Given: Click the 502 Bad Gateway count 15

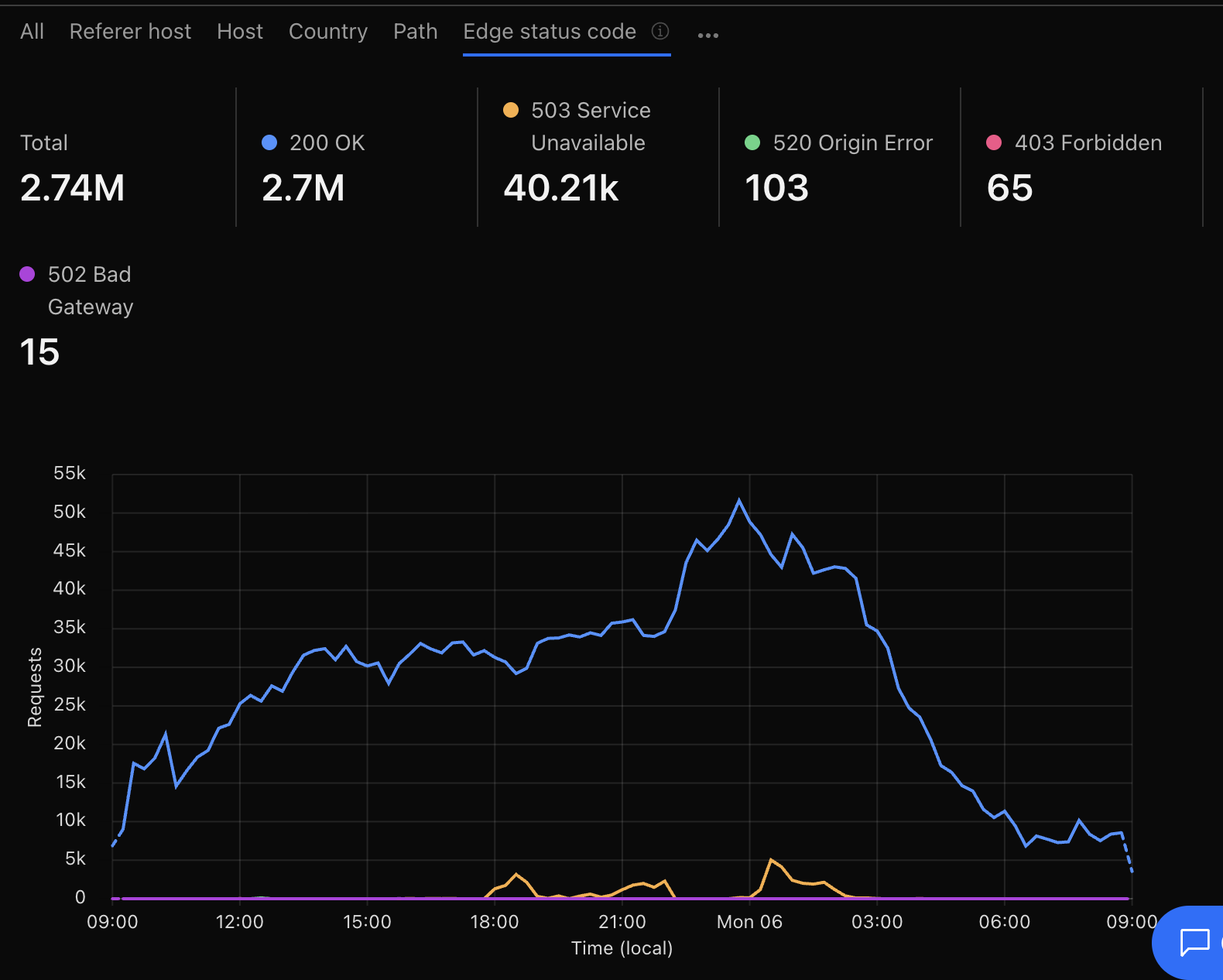Looking at the screenshot, I should (x=39, y=352).
